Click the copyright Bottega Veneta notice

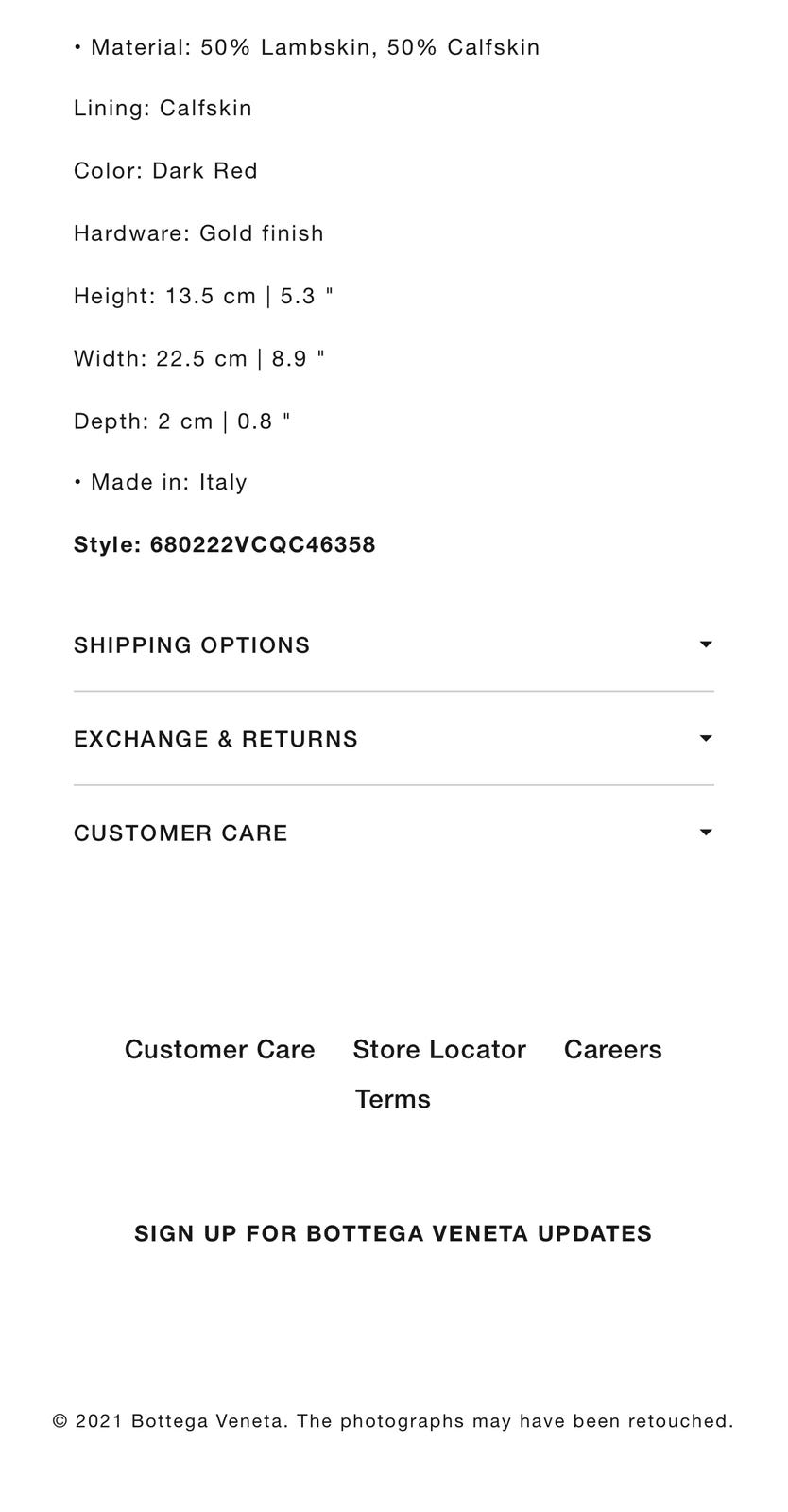coord(393,1421)
